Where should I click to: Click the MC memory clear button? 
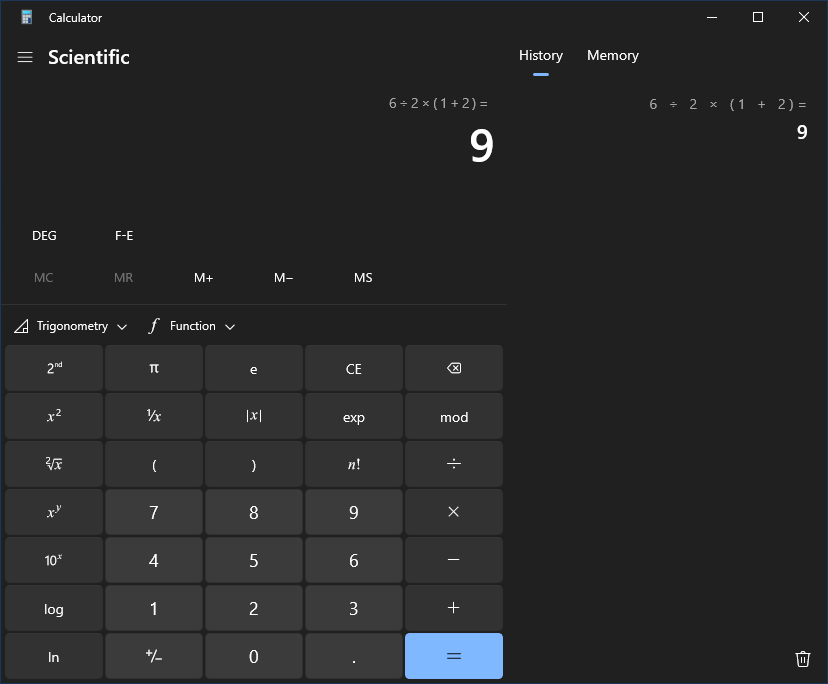click(43, 278)
